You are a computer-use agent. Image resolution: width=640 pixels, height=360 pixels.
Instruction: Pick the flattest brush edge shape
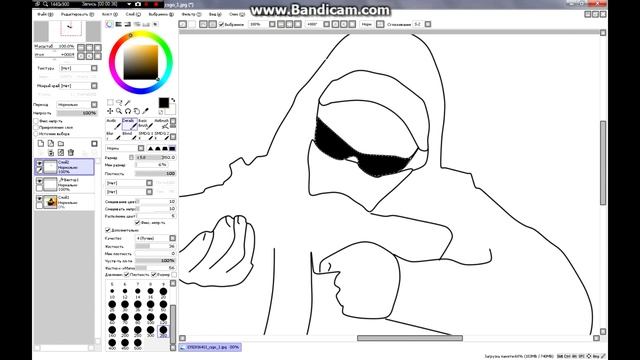point(172,149)
